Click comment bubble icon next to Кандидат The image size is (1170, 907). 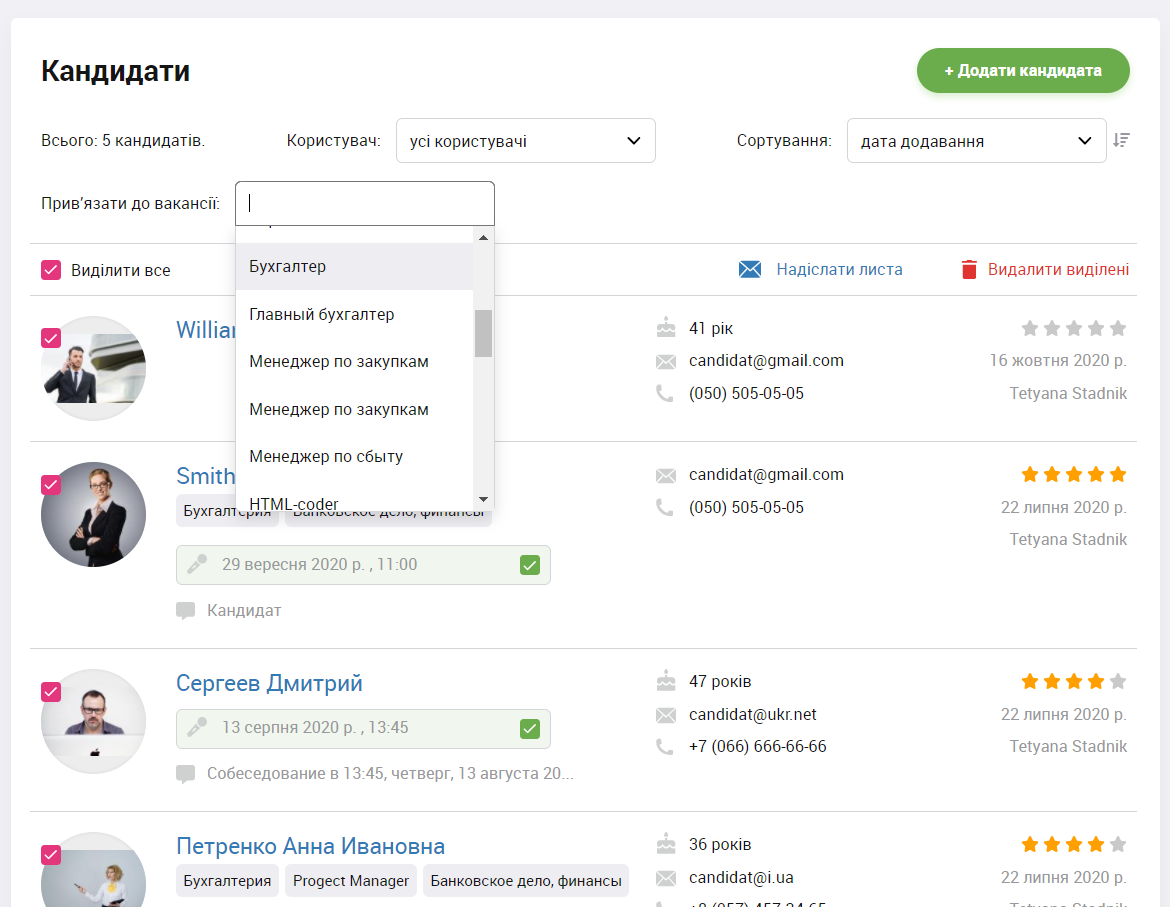[x=185, y=610]
